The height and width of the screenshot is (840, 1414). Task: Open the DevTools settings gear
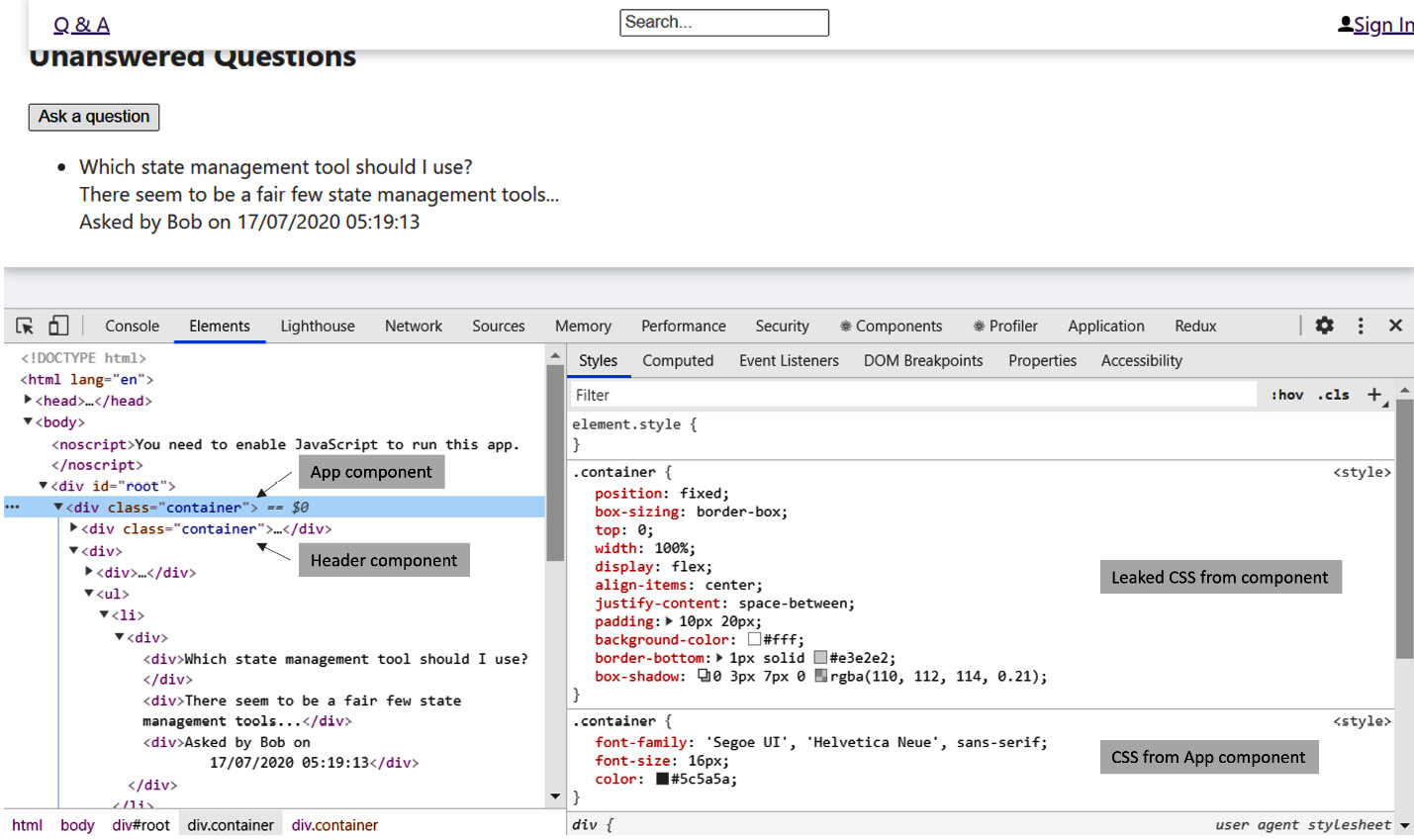click(x=1324, y=325)
